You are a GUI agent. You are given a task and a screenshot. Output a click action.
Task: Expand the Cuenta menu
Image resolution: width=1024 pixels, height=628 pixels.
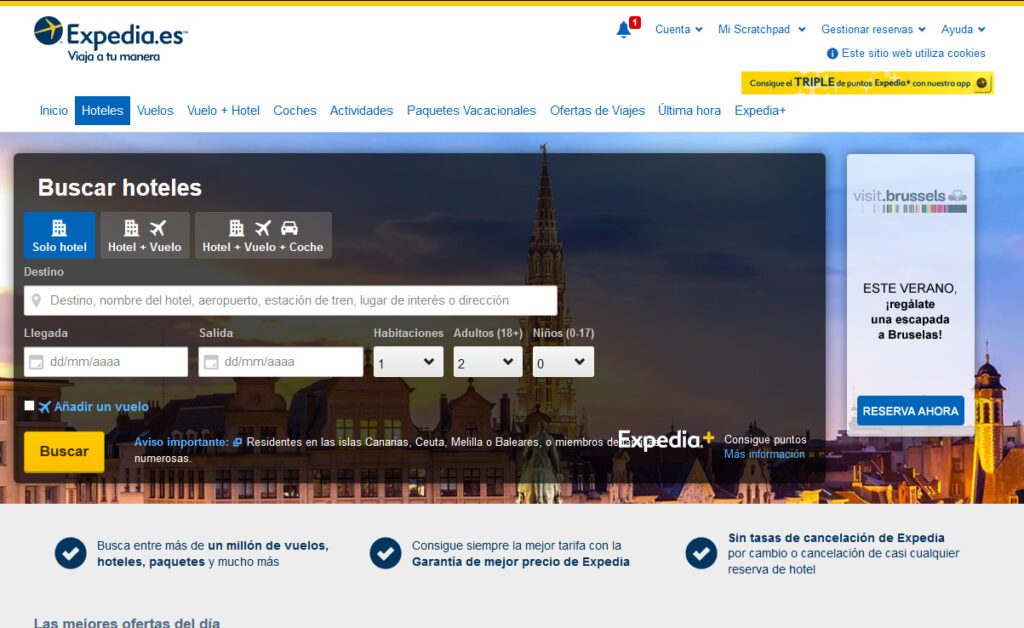pyautogui.click(x=678, y=29)
